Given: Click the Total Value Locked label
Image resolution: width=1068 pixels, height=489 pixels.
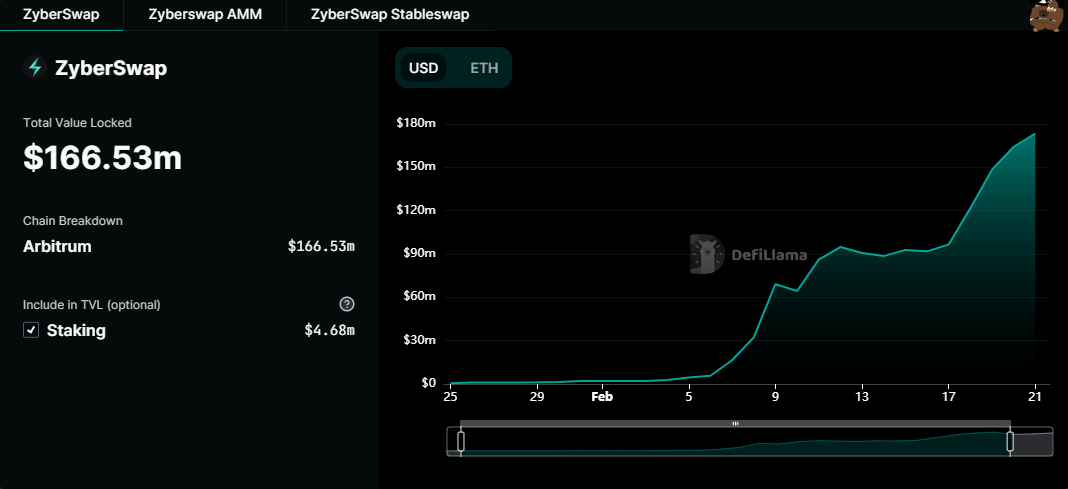Looking at the screenshot, I should (x=78, y=123).
